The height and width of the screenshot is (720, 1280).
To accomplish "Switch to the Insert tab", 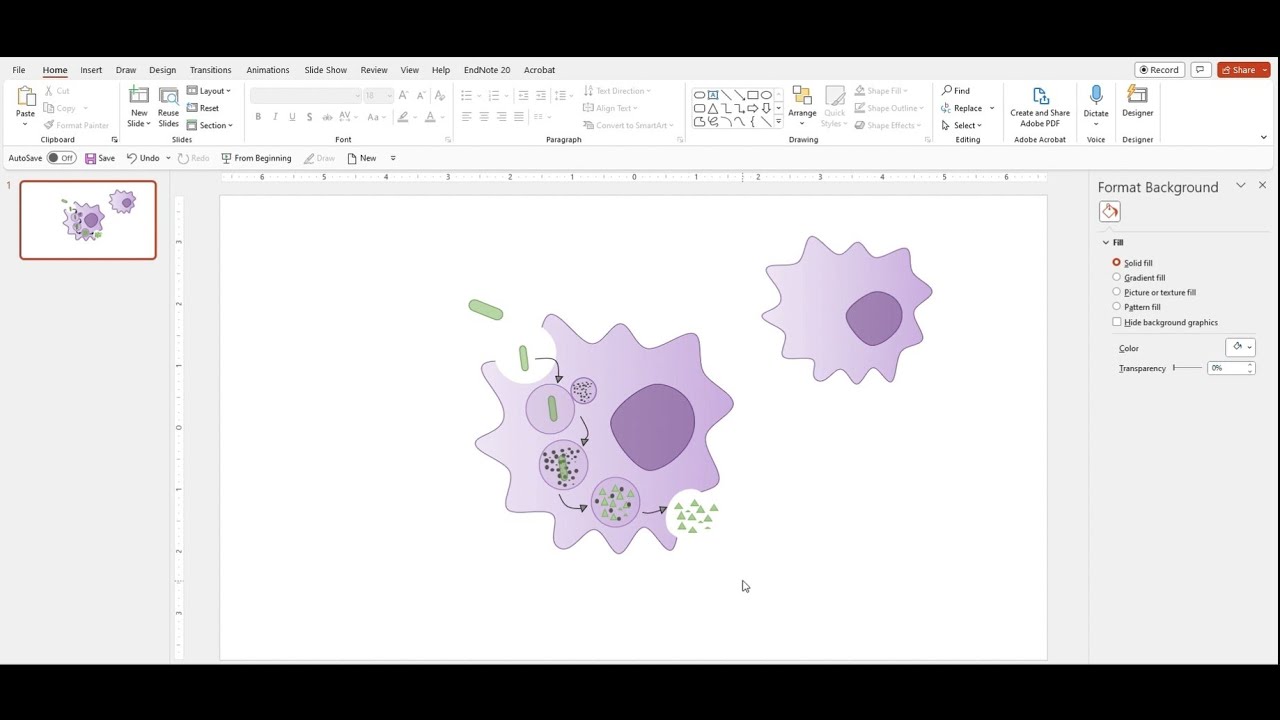I will point(91,70).
